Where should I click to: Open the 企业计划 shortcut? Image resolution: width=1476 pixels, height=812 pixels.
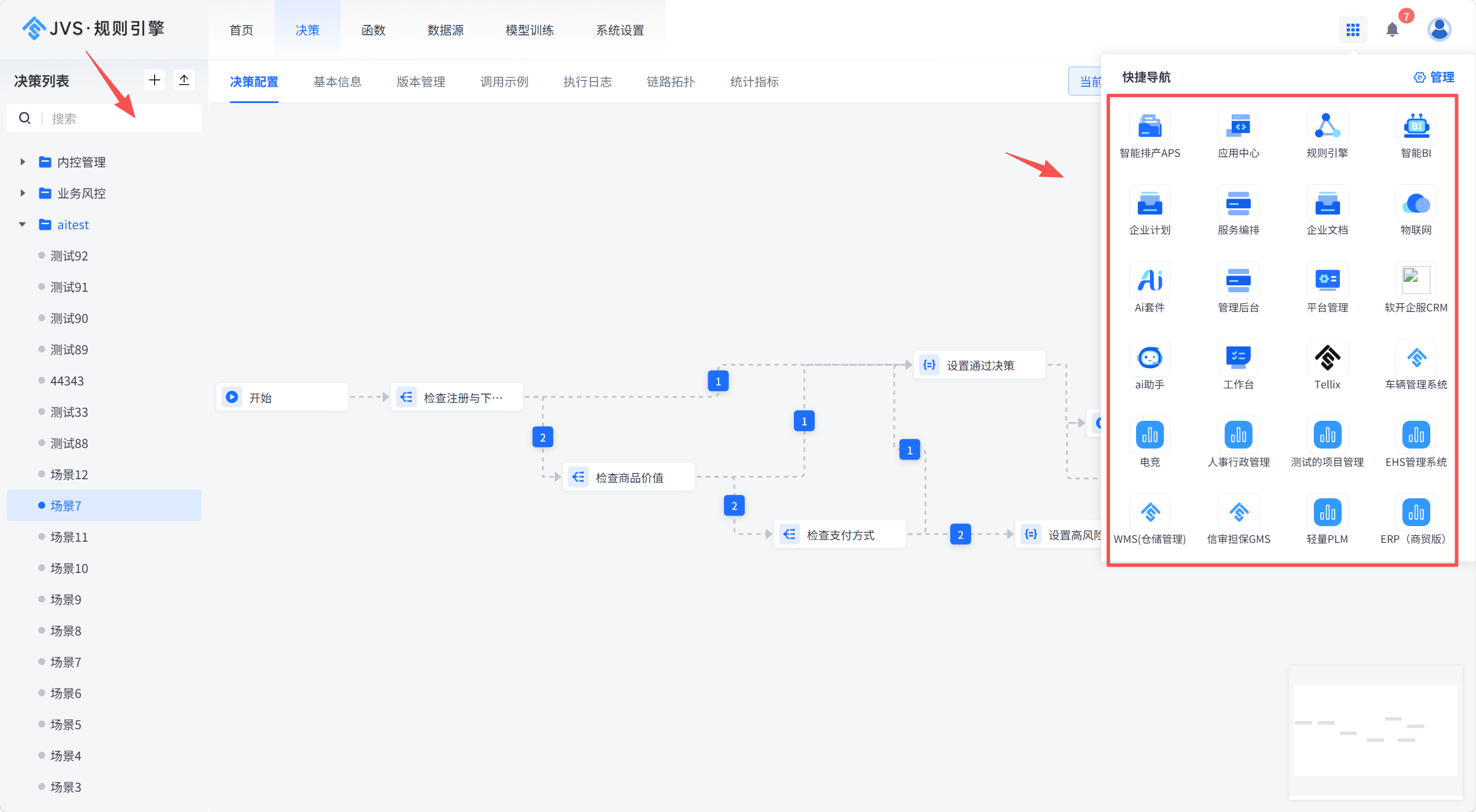(x=1149, y=203)
